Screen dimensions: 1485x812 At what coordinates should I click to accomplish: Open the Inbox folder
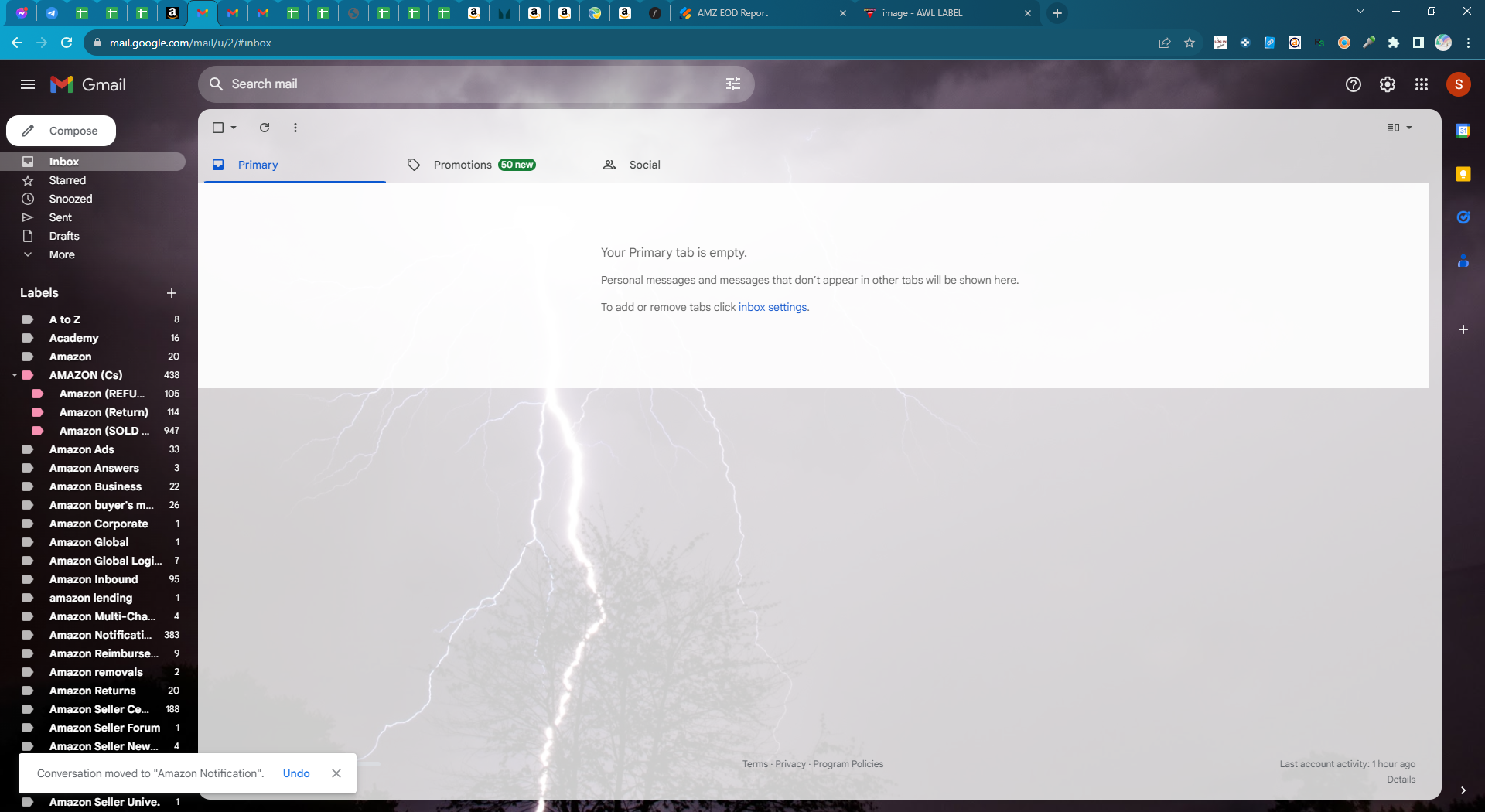(93, 162)
